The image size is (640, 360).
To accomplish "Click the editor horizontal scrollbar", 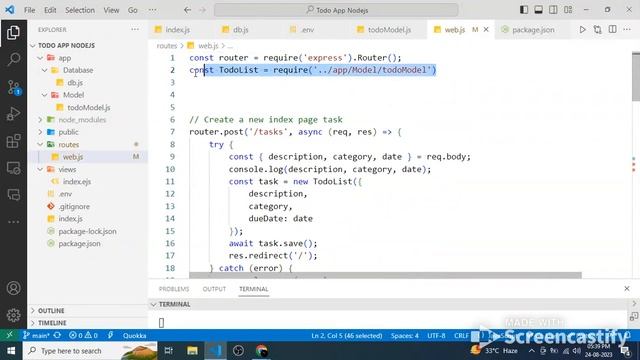I will pos(385,275).
